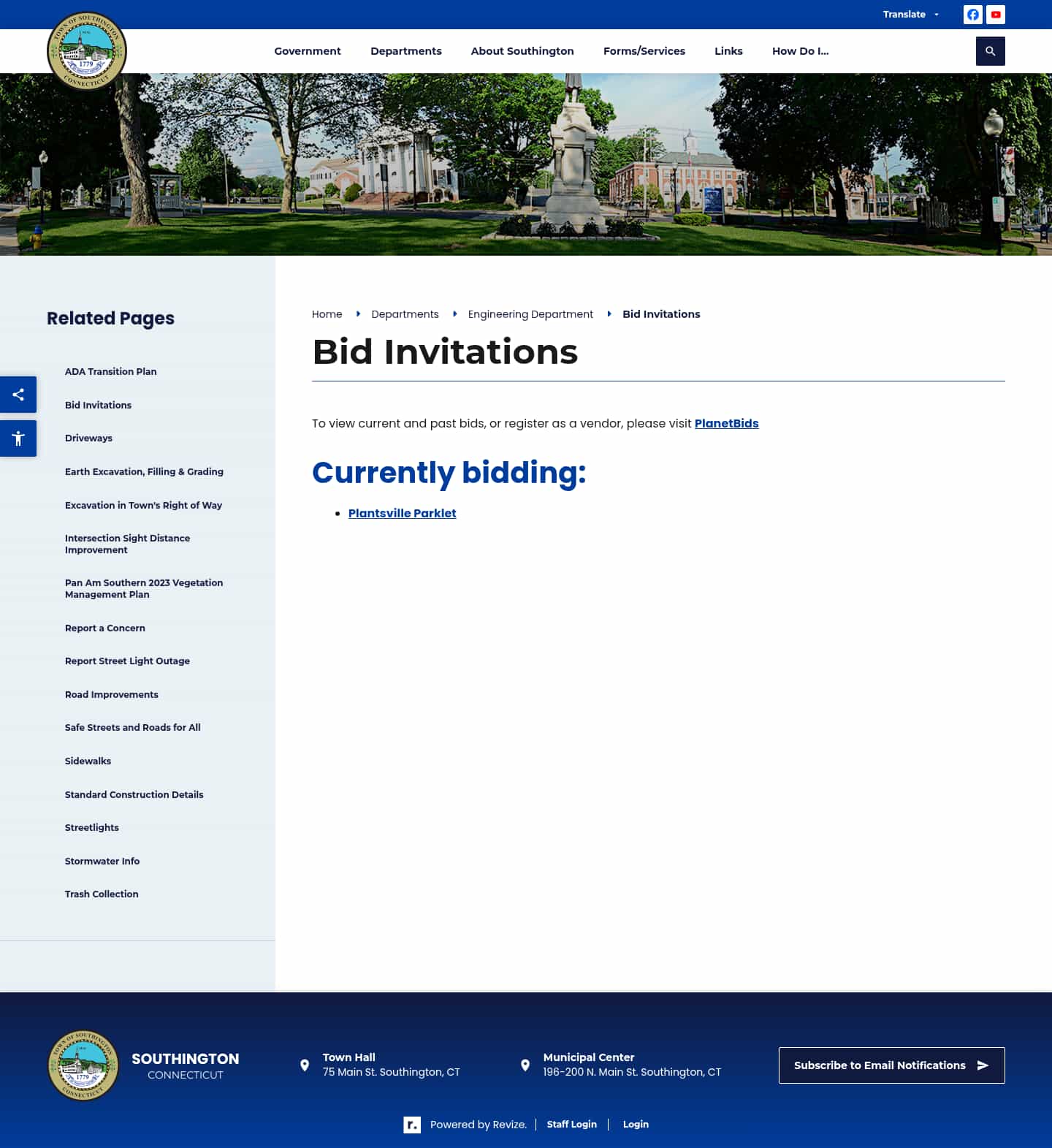Viewport: 1052px width, 1148px height.
Task: Open Report Street Light Outage page
Action: (x=127, y=661)
